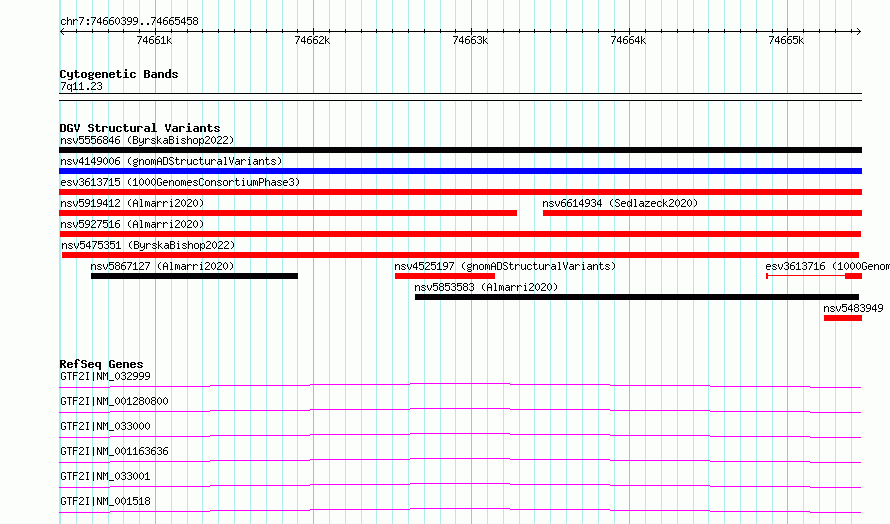890x524 pixels.
Task: Open nsv5556846 (ByrskaBishop2022) label
Action: pyautogui.click(x=147, y=140)
